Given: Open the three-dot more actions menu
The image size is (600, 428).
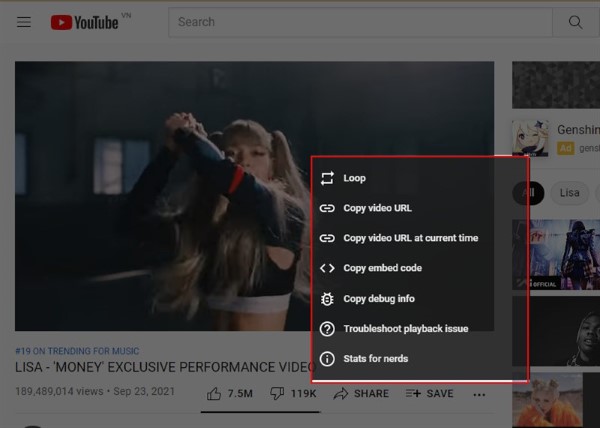Looking at the screenshot, I should pyautogui.click(x=480, y=394).
